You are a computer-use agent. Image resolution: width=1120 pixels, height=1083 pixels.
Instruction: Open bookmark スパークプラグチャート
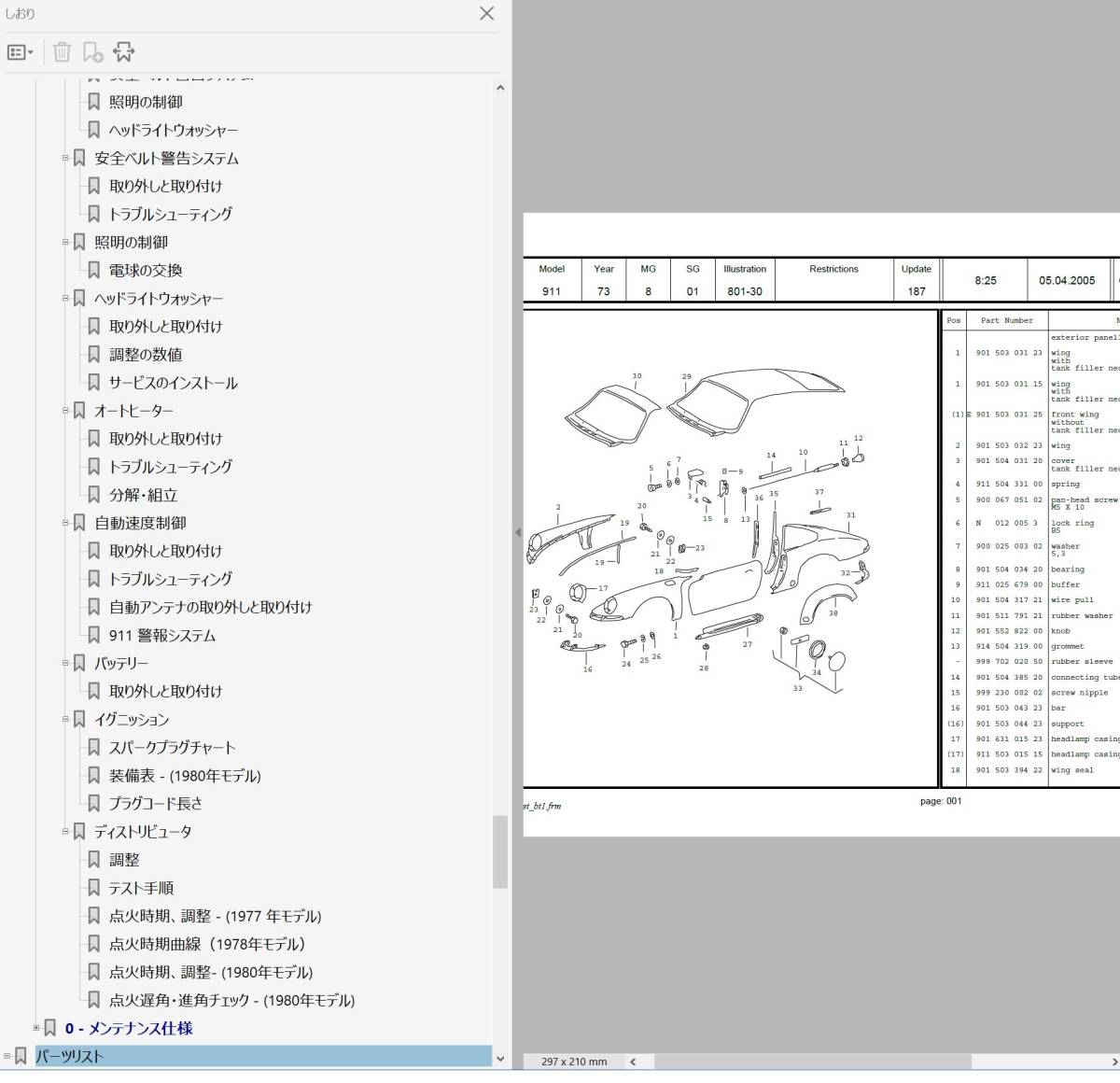coord(172,747)
